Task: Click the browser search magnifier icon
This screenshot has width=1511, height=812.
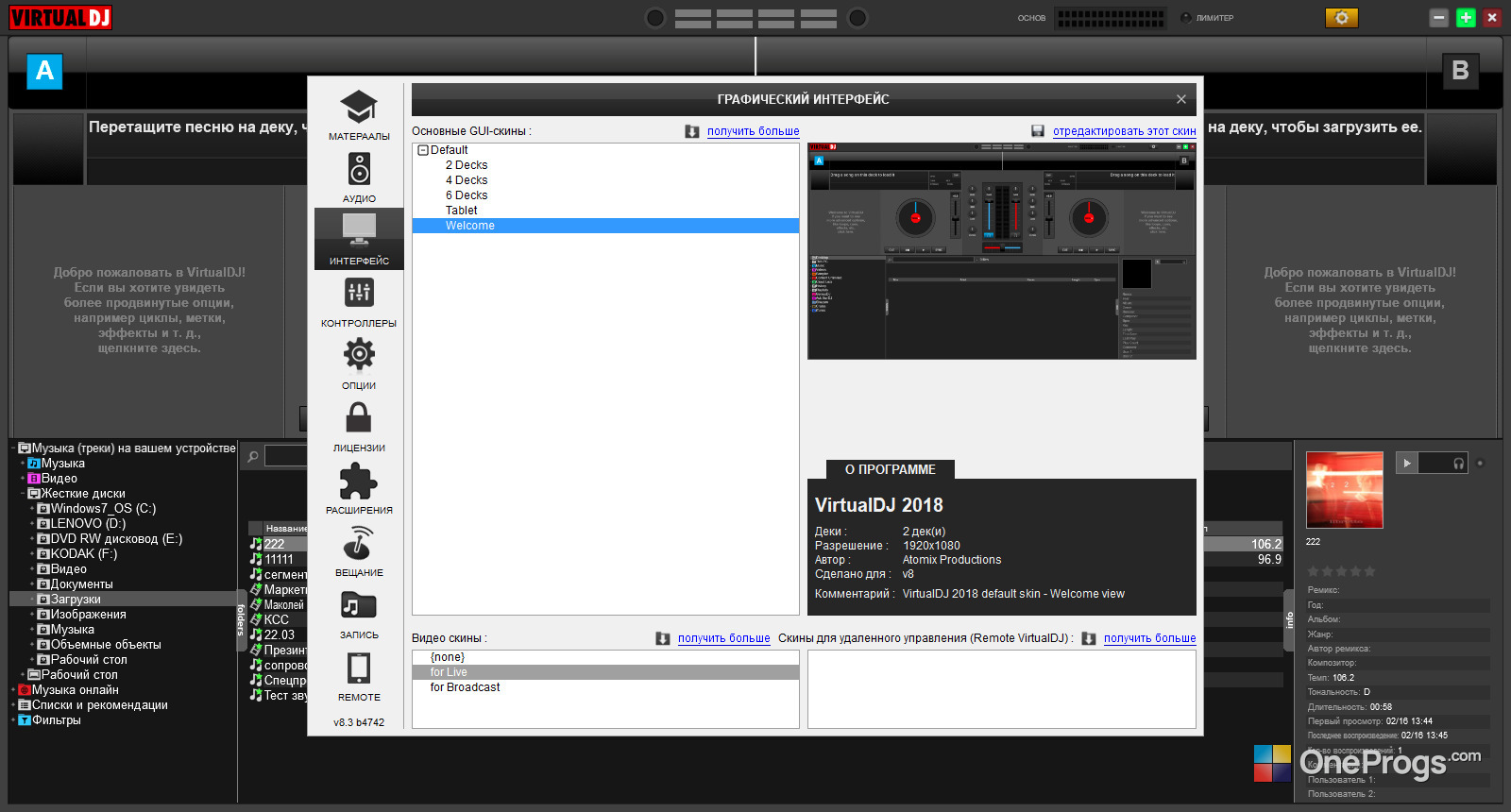Action: 253,457
